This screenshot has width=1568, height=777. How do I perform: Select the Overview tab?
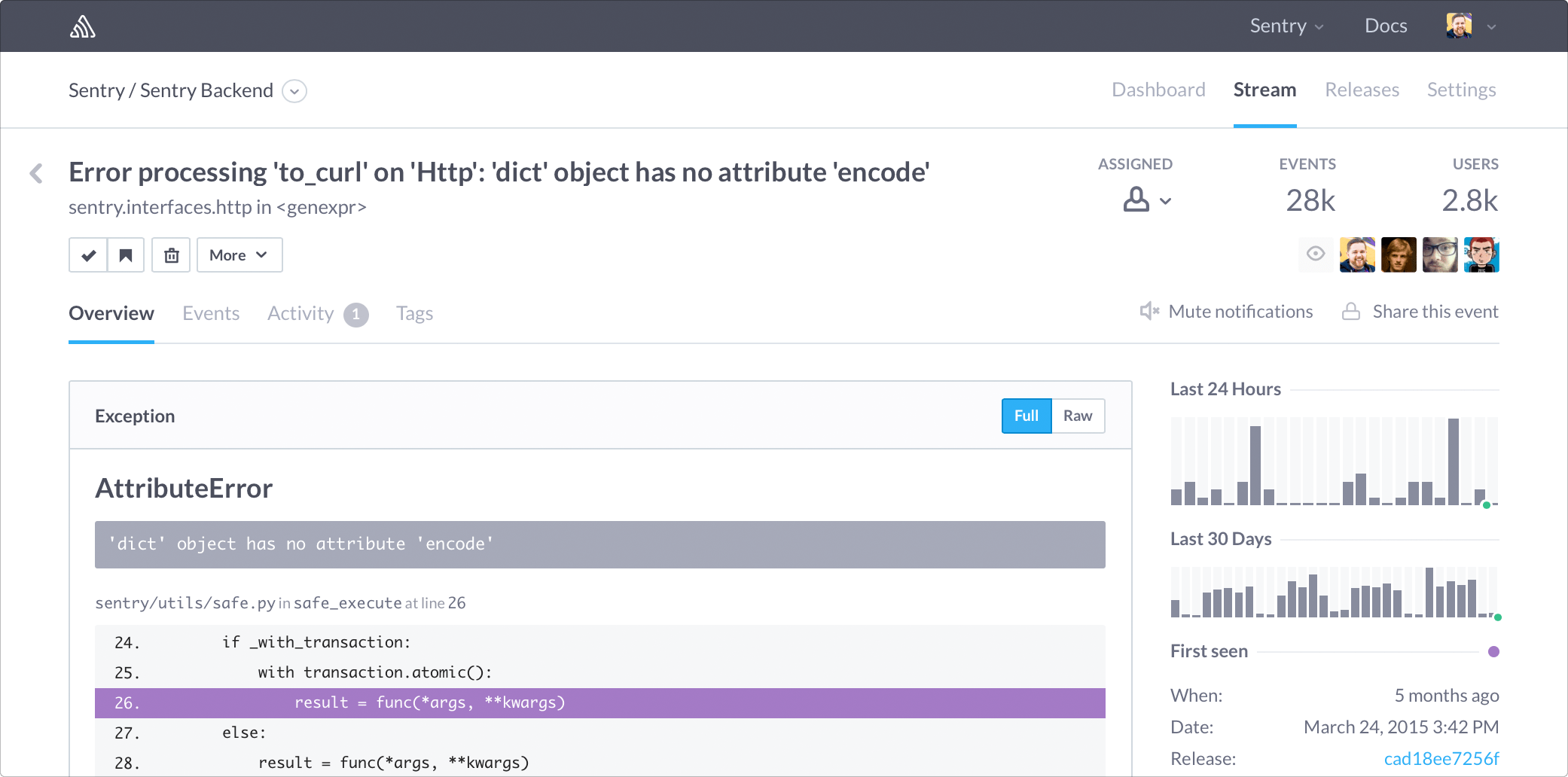[x=111, y=313]
